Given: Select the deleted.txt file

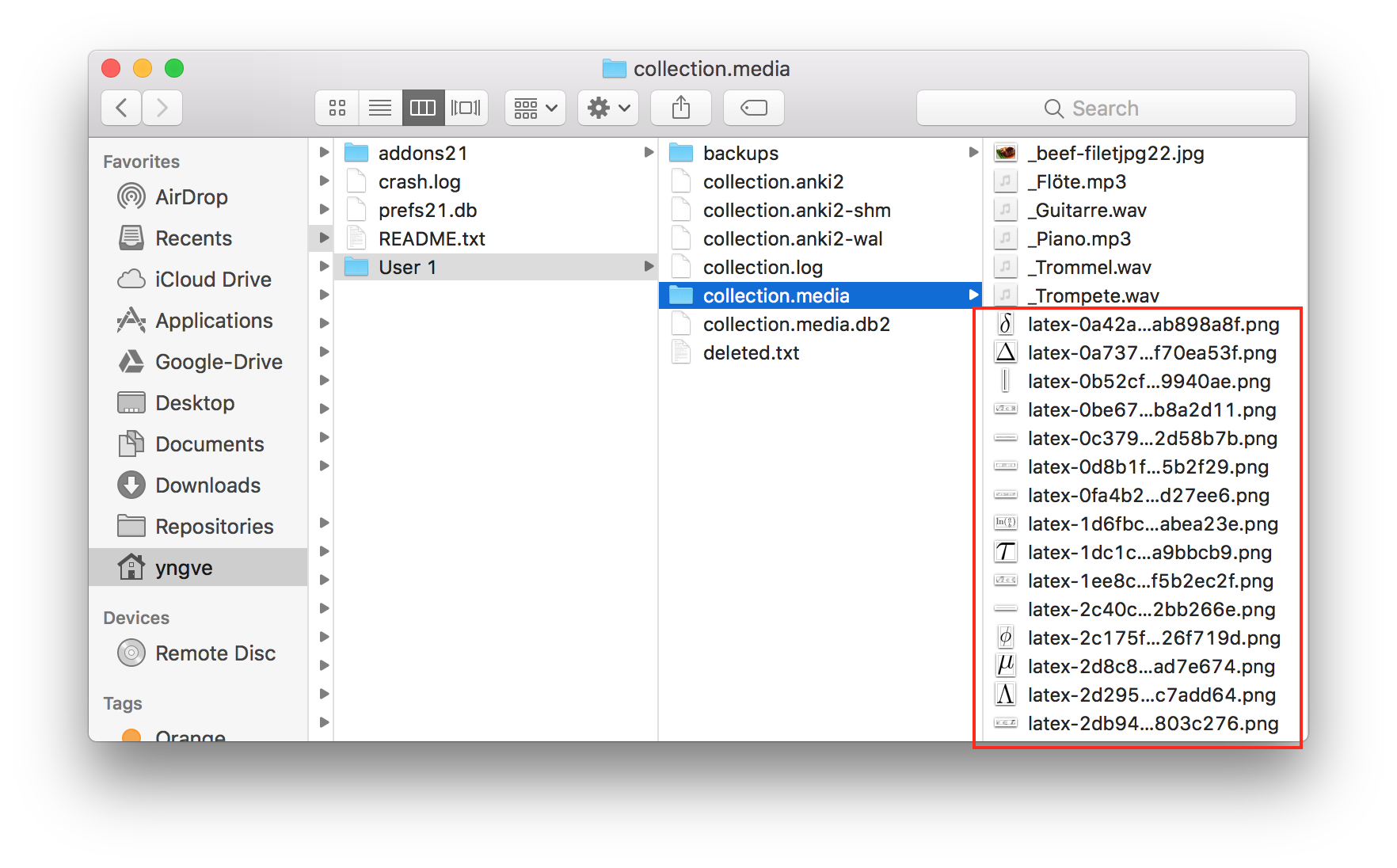Looking at the screenshot, I should pos(820,352).
